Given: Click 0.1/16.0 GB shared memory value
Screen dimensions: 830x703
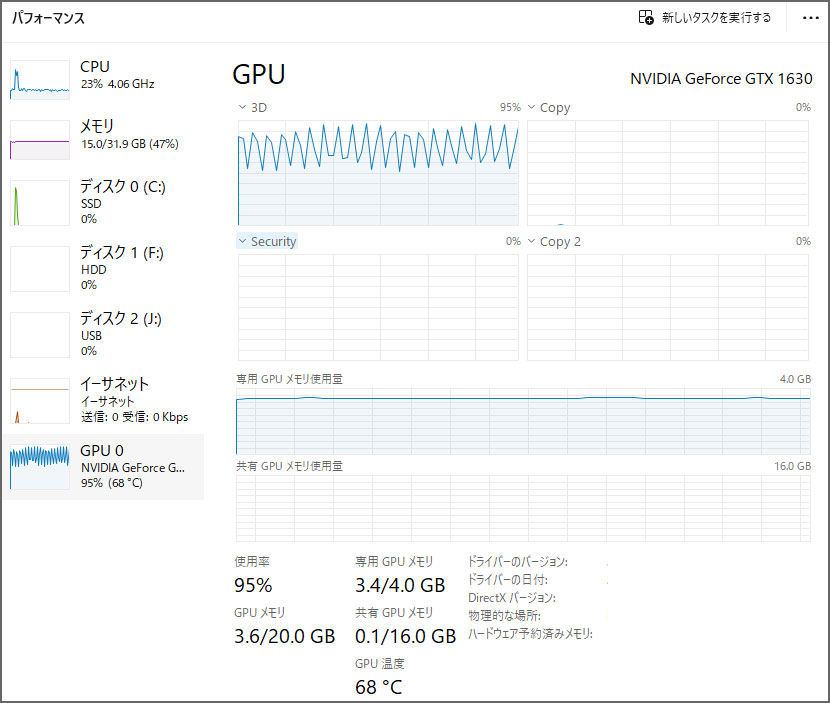Looking at the screenshot, I should pyautogui.click(x=405, y=636).
